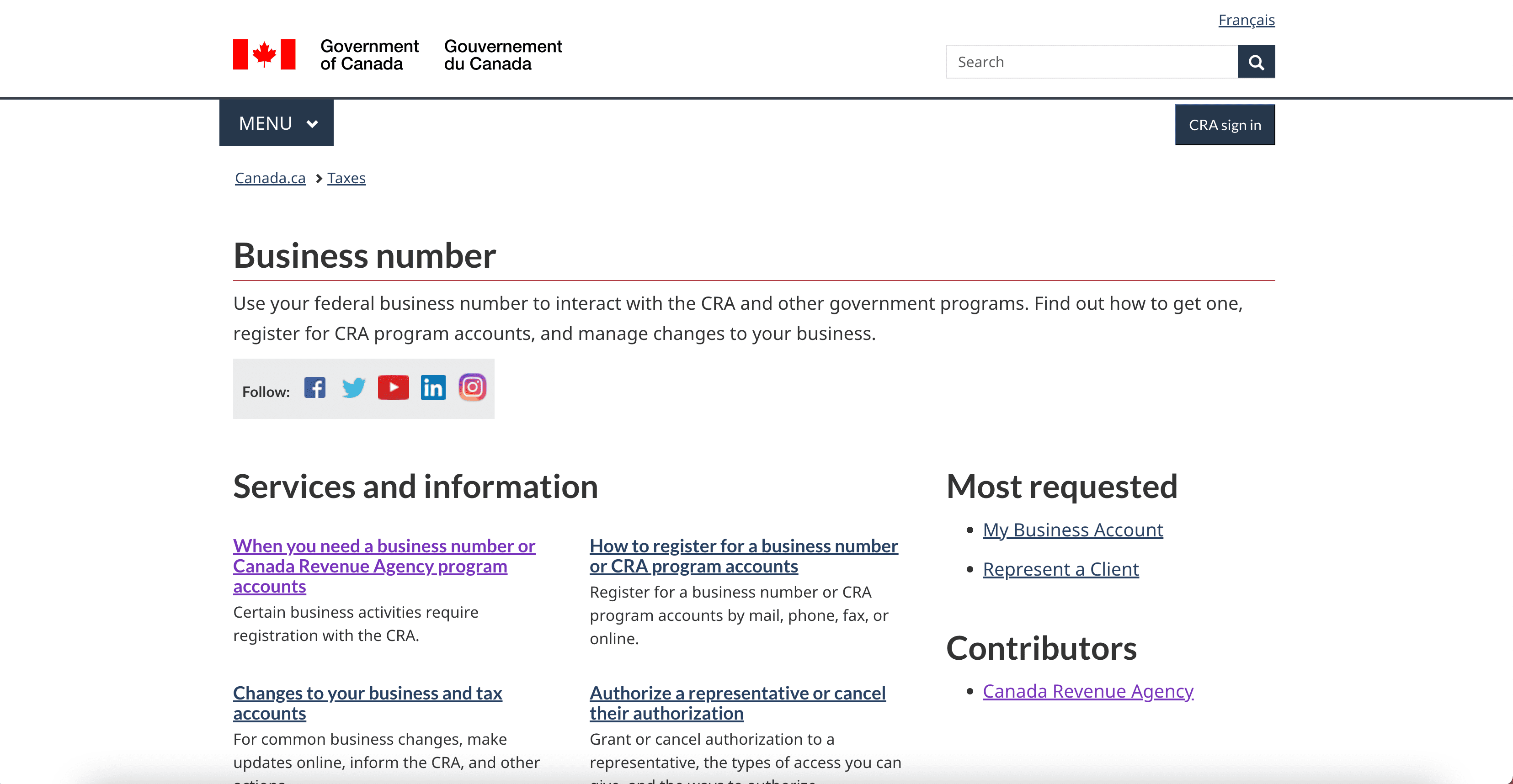
Task: Open My Business Account link
Action: tap(1072, 529)
